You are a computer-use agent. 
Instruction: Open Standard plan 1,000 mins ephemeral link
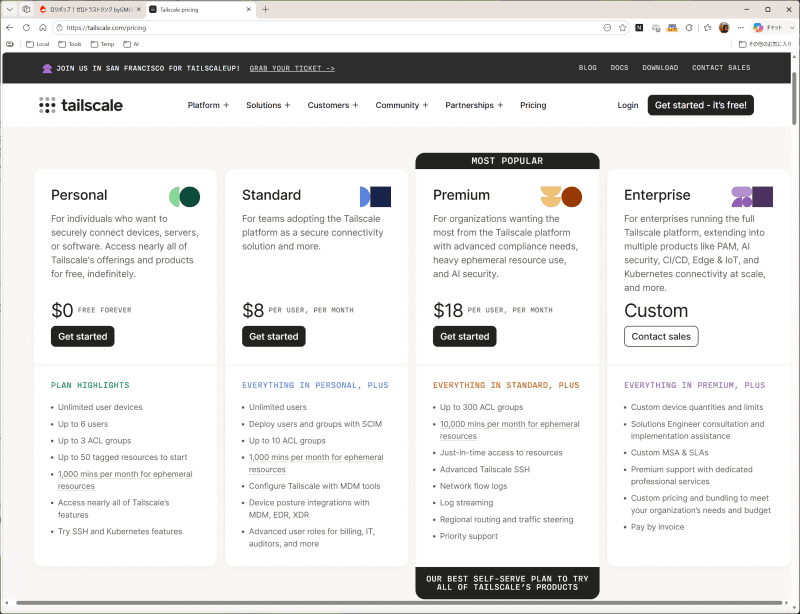[316, 463]
